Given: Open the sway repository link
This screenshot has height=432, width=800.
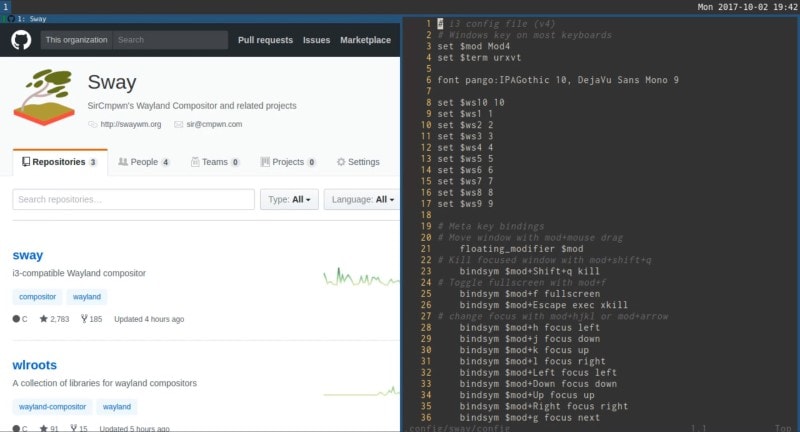Looking at the screenshot, I should pos(28,255).
